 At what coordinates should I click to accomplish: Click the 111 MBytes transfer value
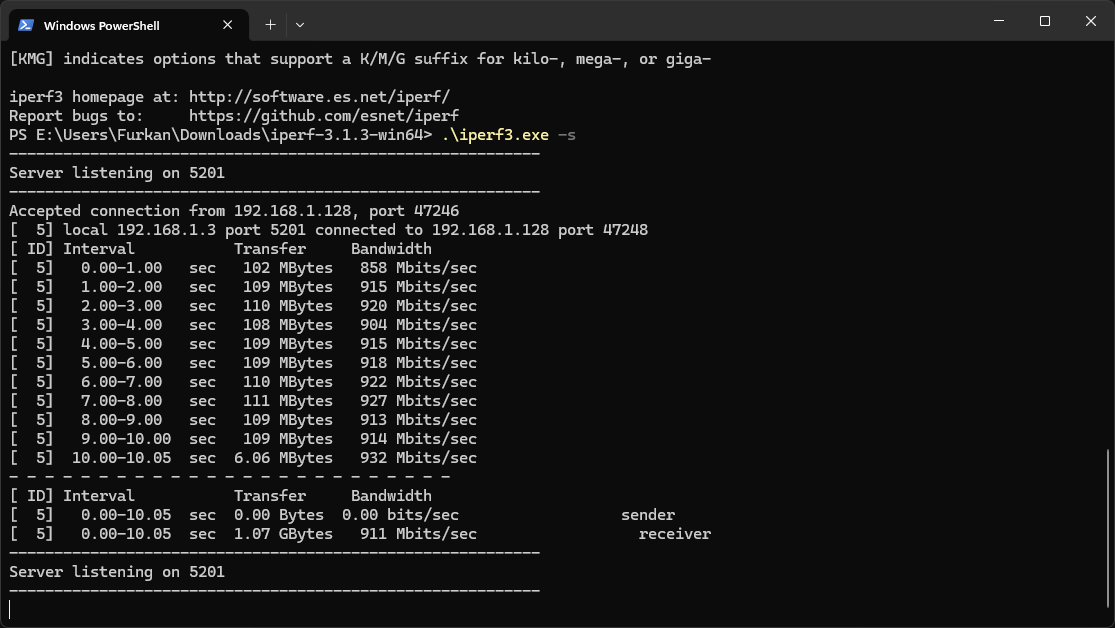point(287,401)
